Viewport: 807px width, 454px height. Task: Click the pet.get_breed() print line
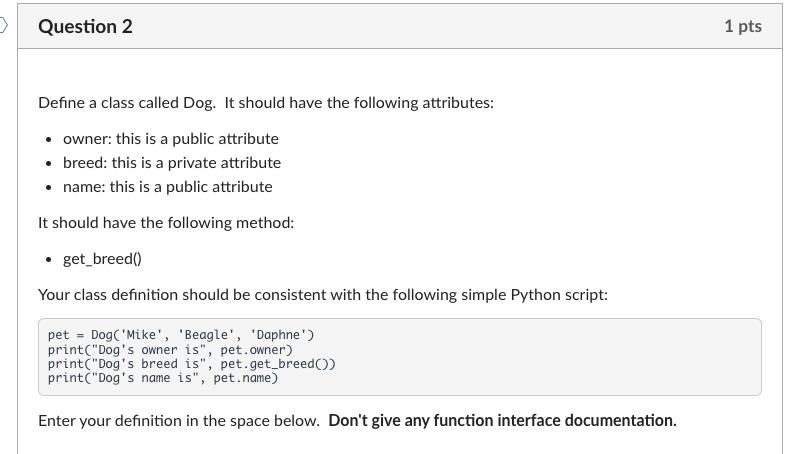191,364
